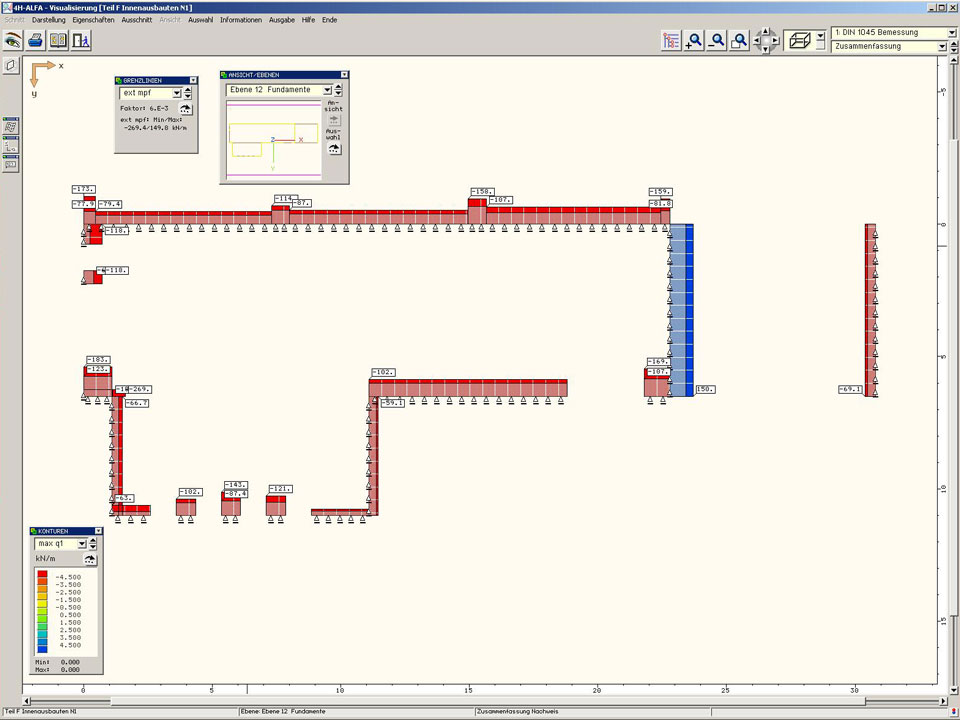Click the object tree settings icon
The image size is (960, 720).
(x=671, y=41)
